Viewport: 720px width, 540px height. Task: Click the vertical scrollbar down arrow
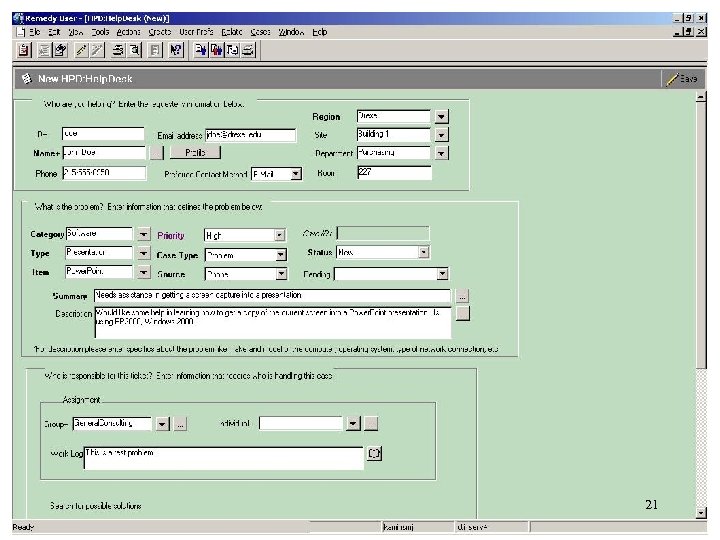pyautogui.click(x=701, y=513)
